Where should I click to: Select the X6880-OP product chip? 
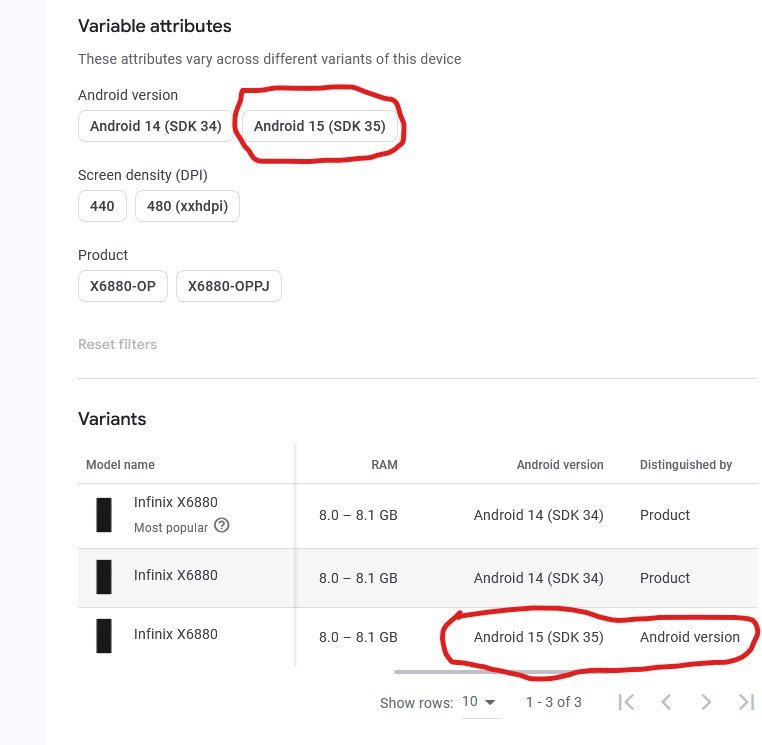point(122,286)
